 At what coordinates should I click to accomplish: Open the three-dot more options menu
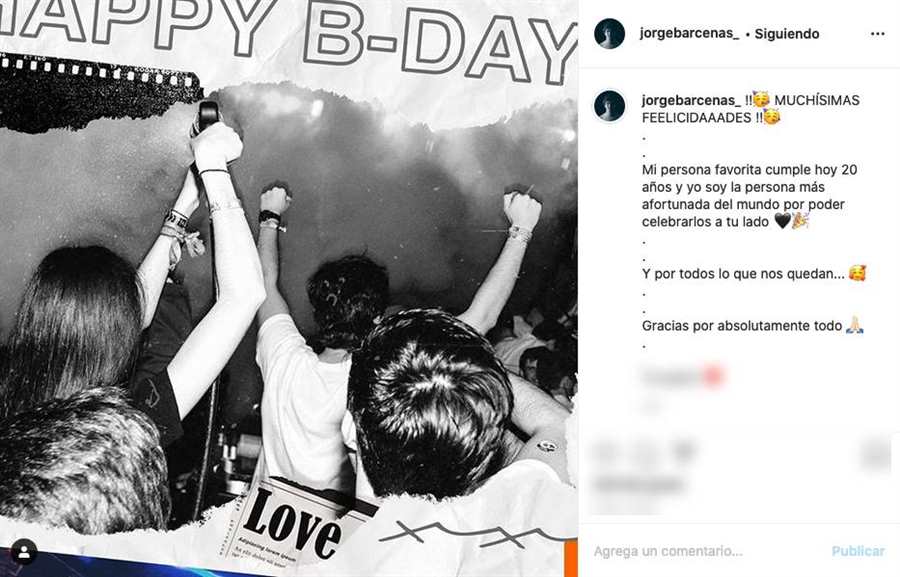click(x=877, y=34)
